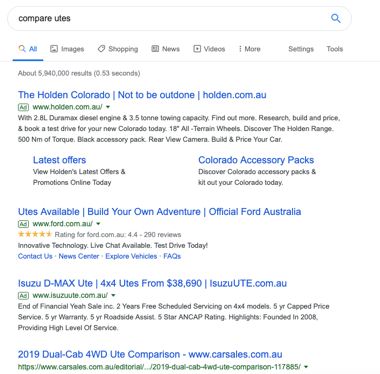Open The Holden Colorado ad headline
Viewport: 380px width, 374px height.
(x=142, y=95)
